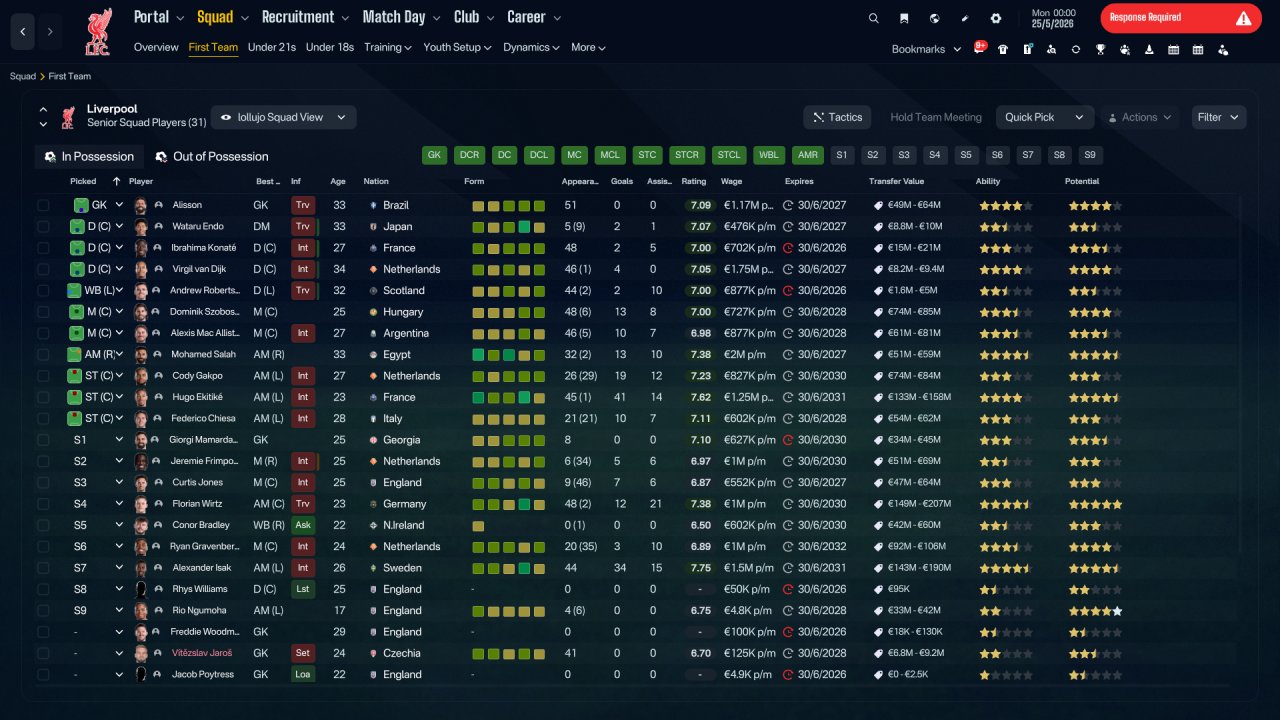Image resolution: width=1280 pixels, height=720 pixels.
Task: Tick the checkbox for Wataru Endo's row
Action: (43, 226)
